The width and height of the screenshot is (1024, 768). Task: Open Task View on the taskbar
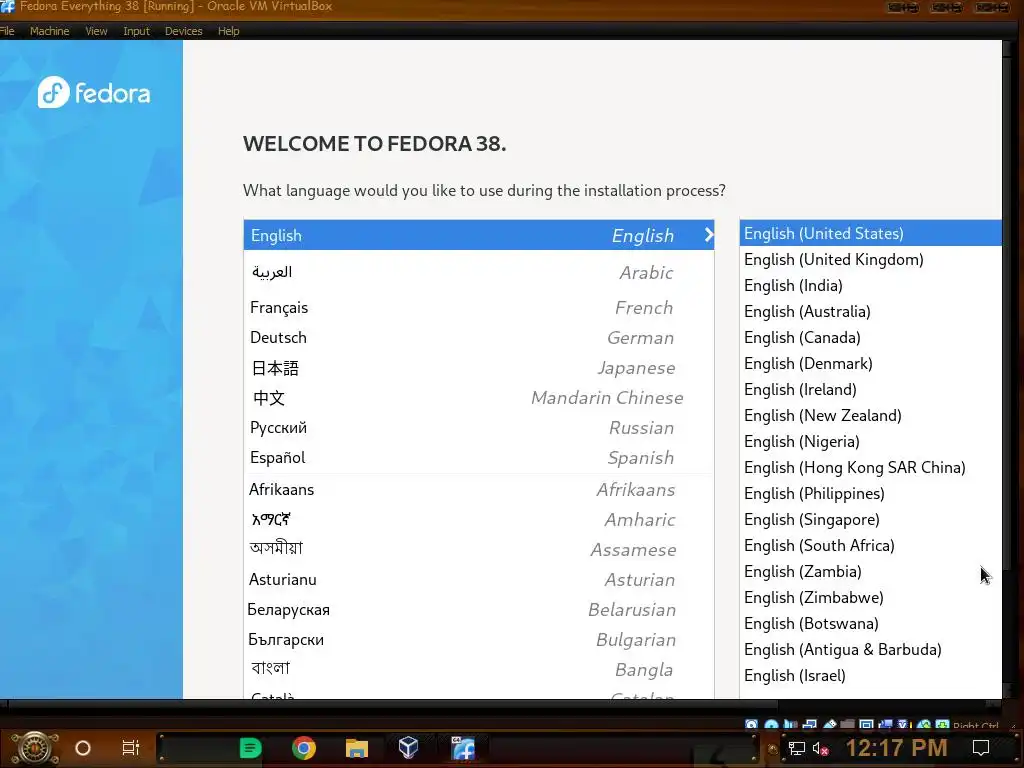[x=131, y=748]
